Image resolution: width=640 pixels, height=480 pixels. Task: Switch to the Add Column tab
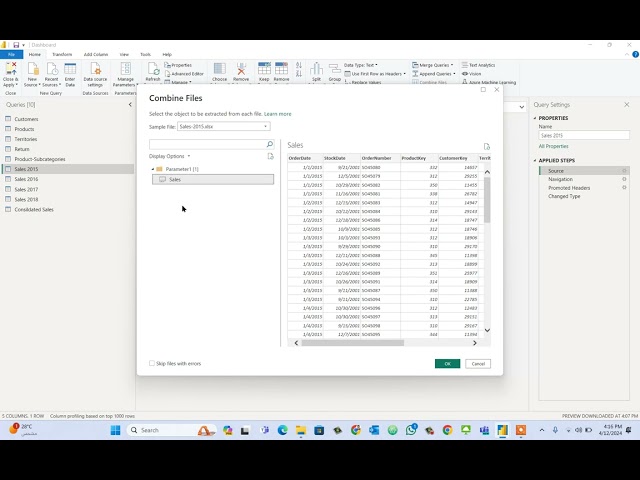click(96, 54)
